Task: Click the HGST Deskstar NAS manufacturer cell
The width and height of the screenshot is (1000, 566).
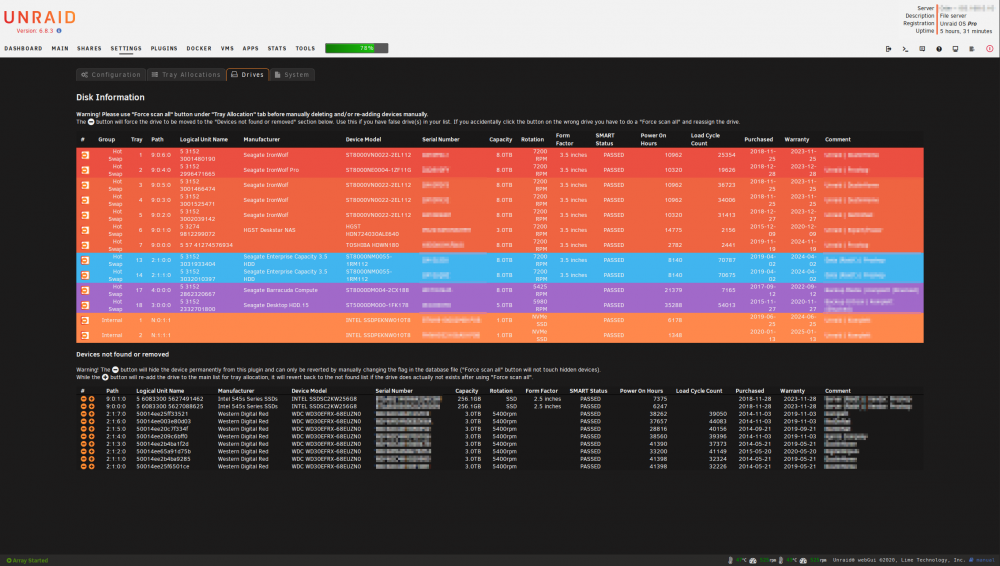Action: (x=269, y=230)
